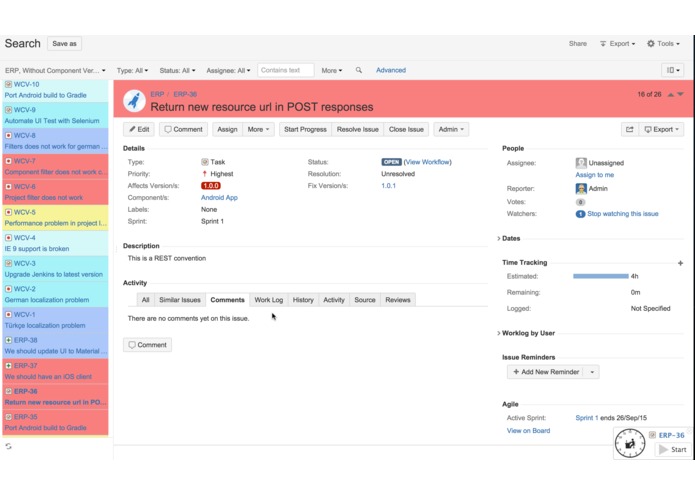Open WCV-5 Performance problem issue in list
Viewport: 695px width, 494px height.
pos(55,218)
